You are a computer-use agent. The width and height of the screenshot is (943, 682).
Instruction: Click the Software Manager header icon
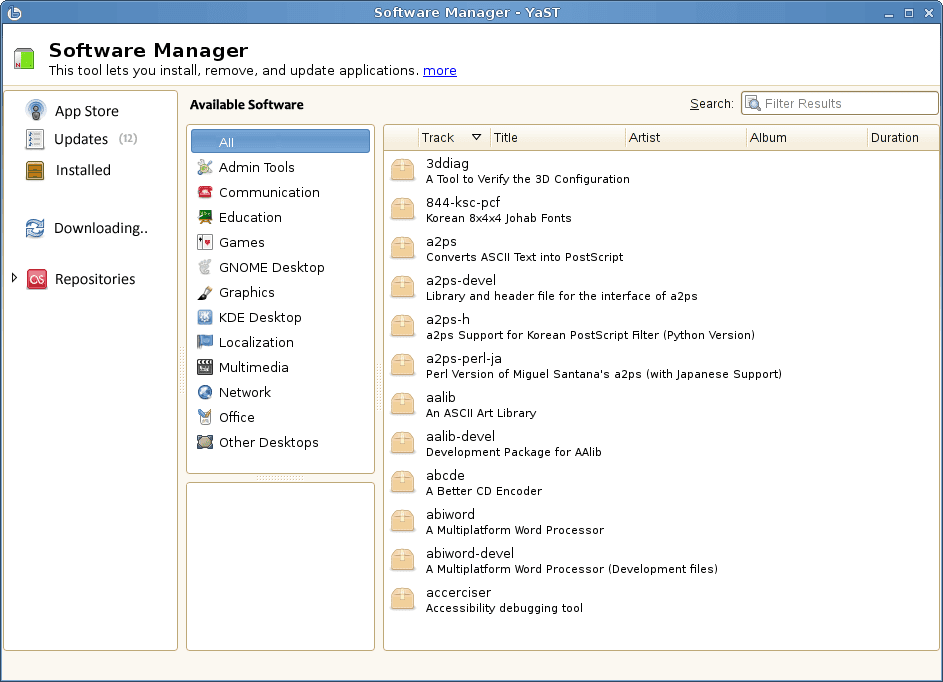click(24, 59)
